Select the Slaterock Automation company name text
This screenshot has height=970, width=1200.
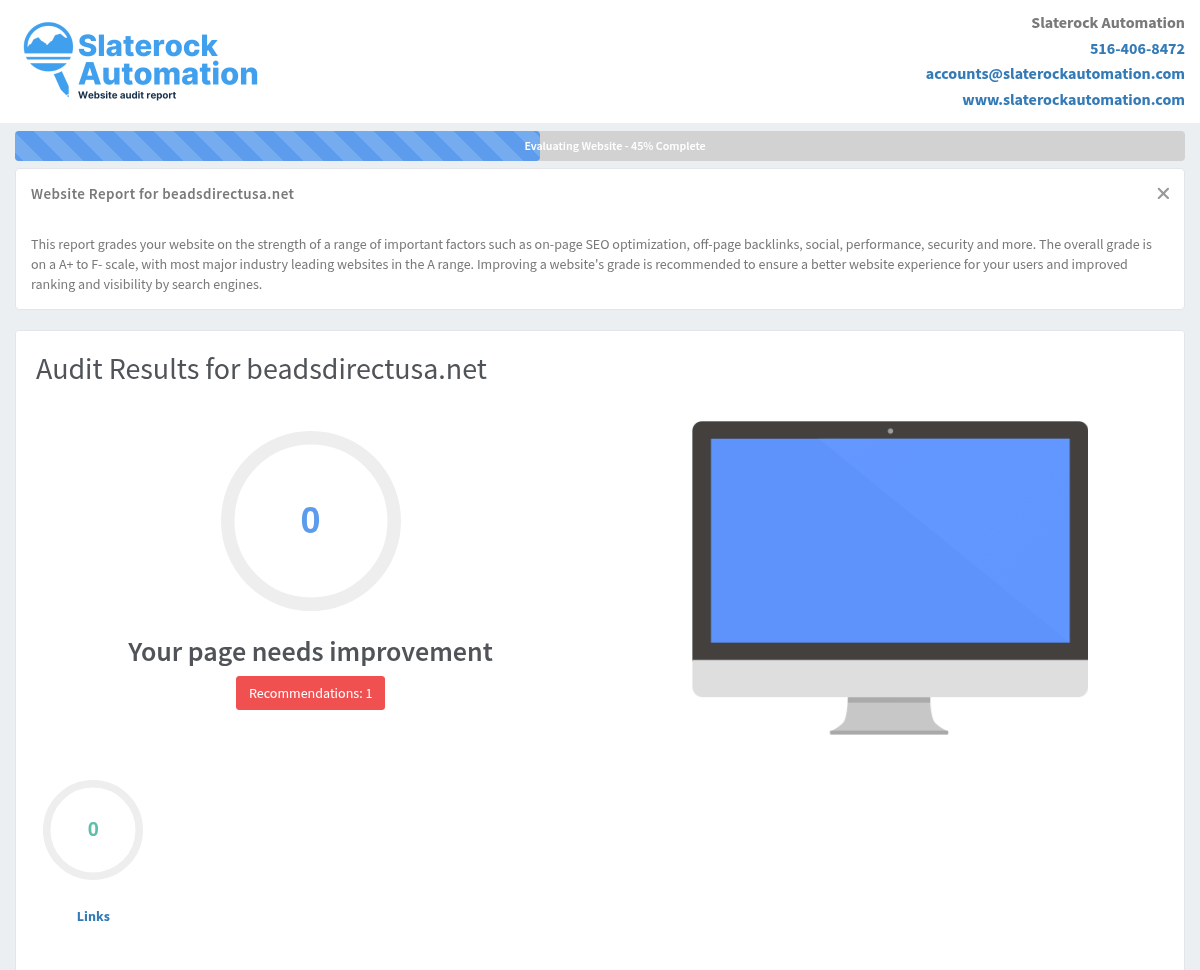tap(1108, 23)
